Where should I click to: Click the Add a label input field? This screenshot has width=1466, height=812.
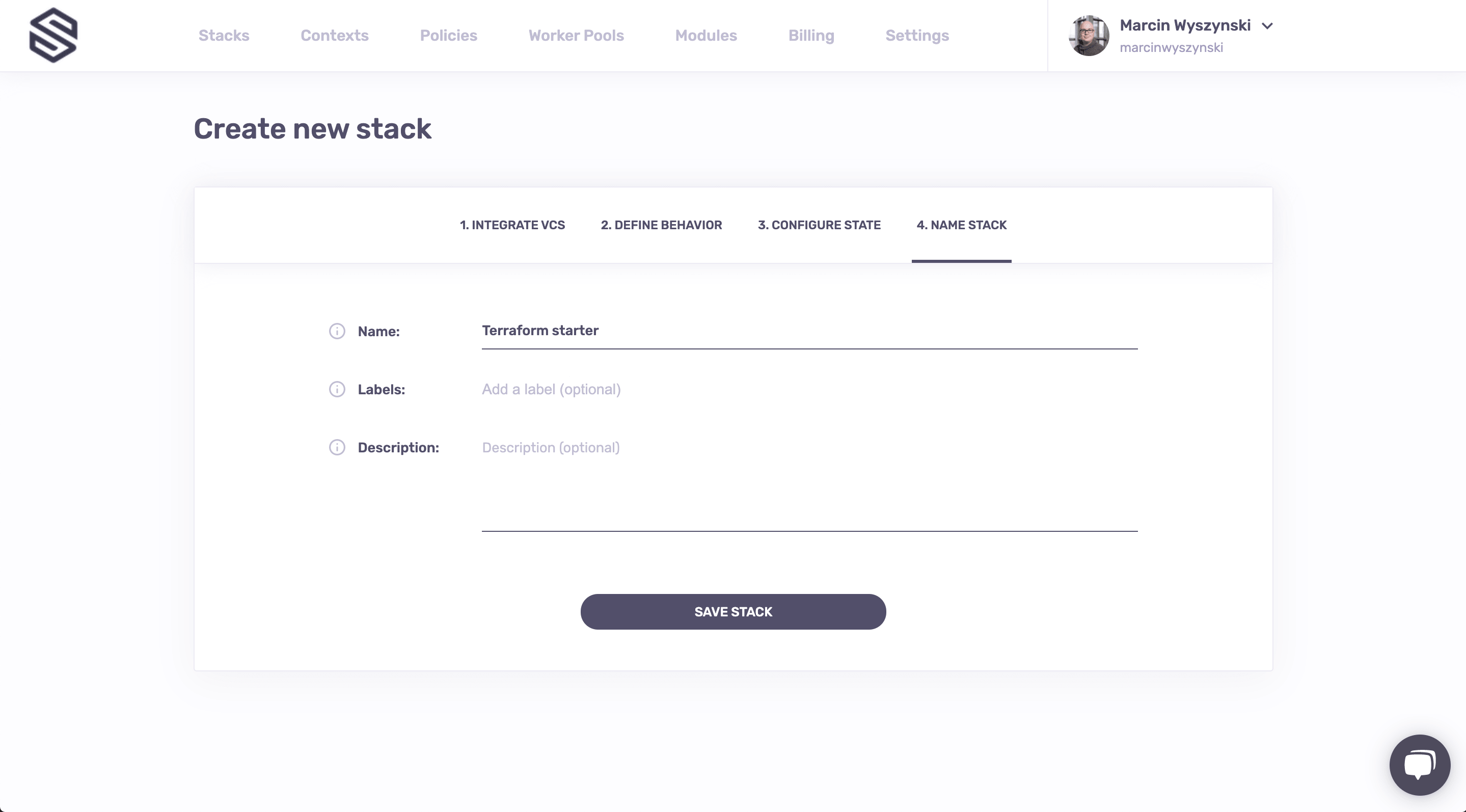[x=809, y=390]
